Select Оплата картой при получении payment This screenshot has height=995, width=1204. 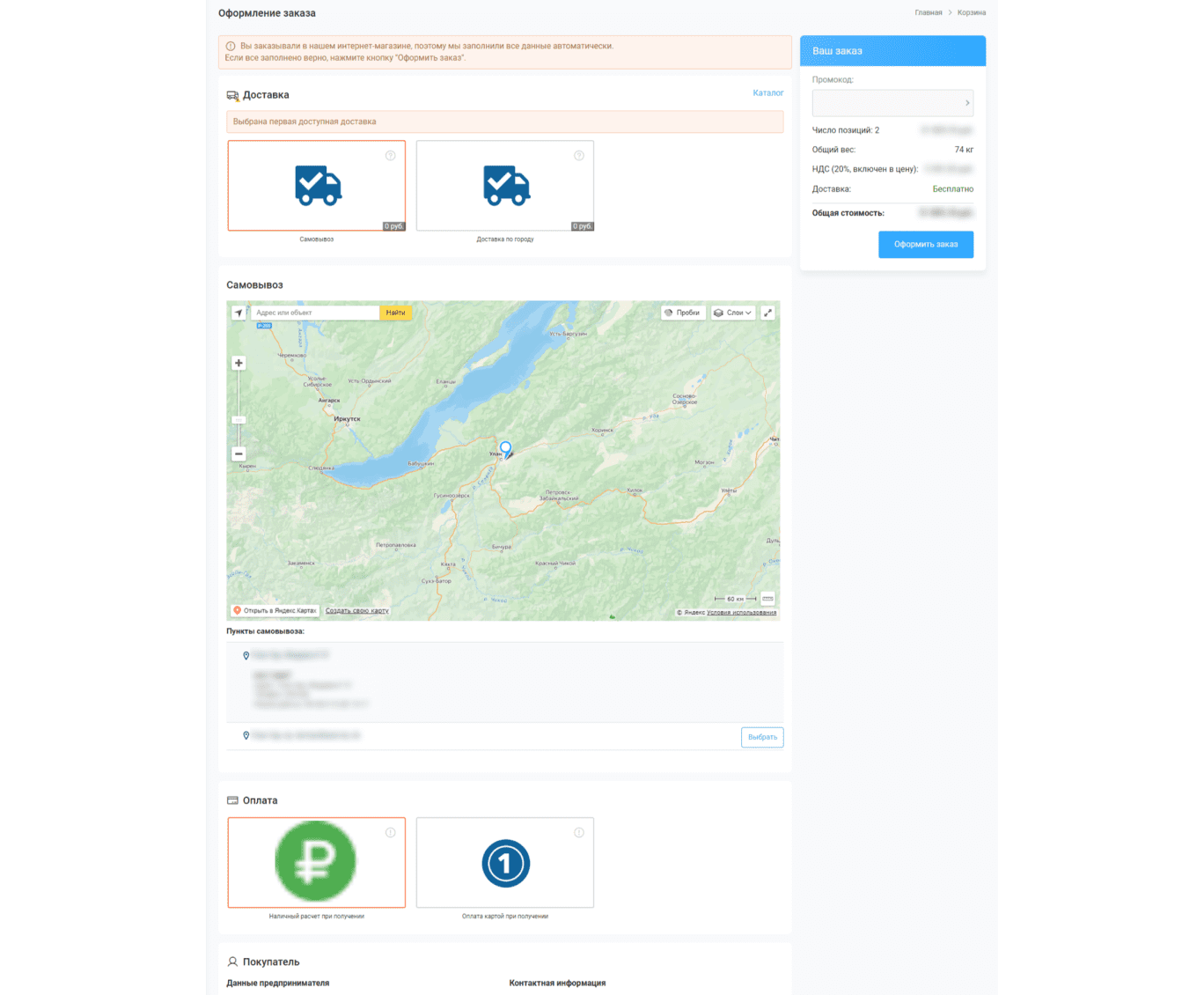pyautogui.click(x=505, y=863)
